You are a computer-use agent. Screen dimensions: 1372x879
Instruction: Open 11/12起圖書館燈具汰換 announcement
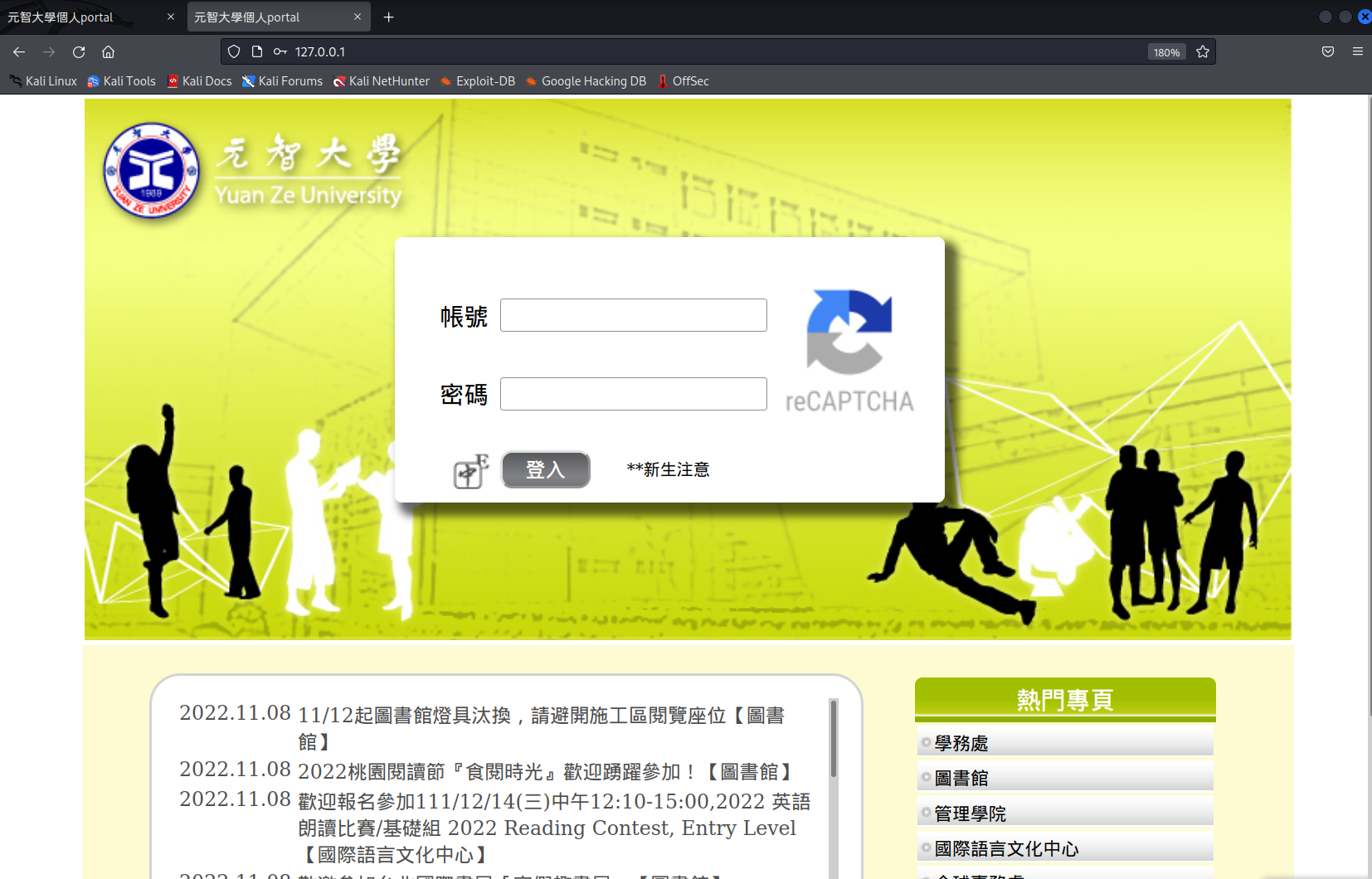point(541,727)
